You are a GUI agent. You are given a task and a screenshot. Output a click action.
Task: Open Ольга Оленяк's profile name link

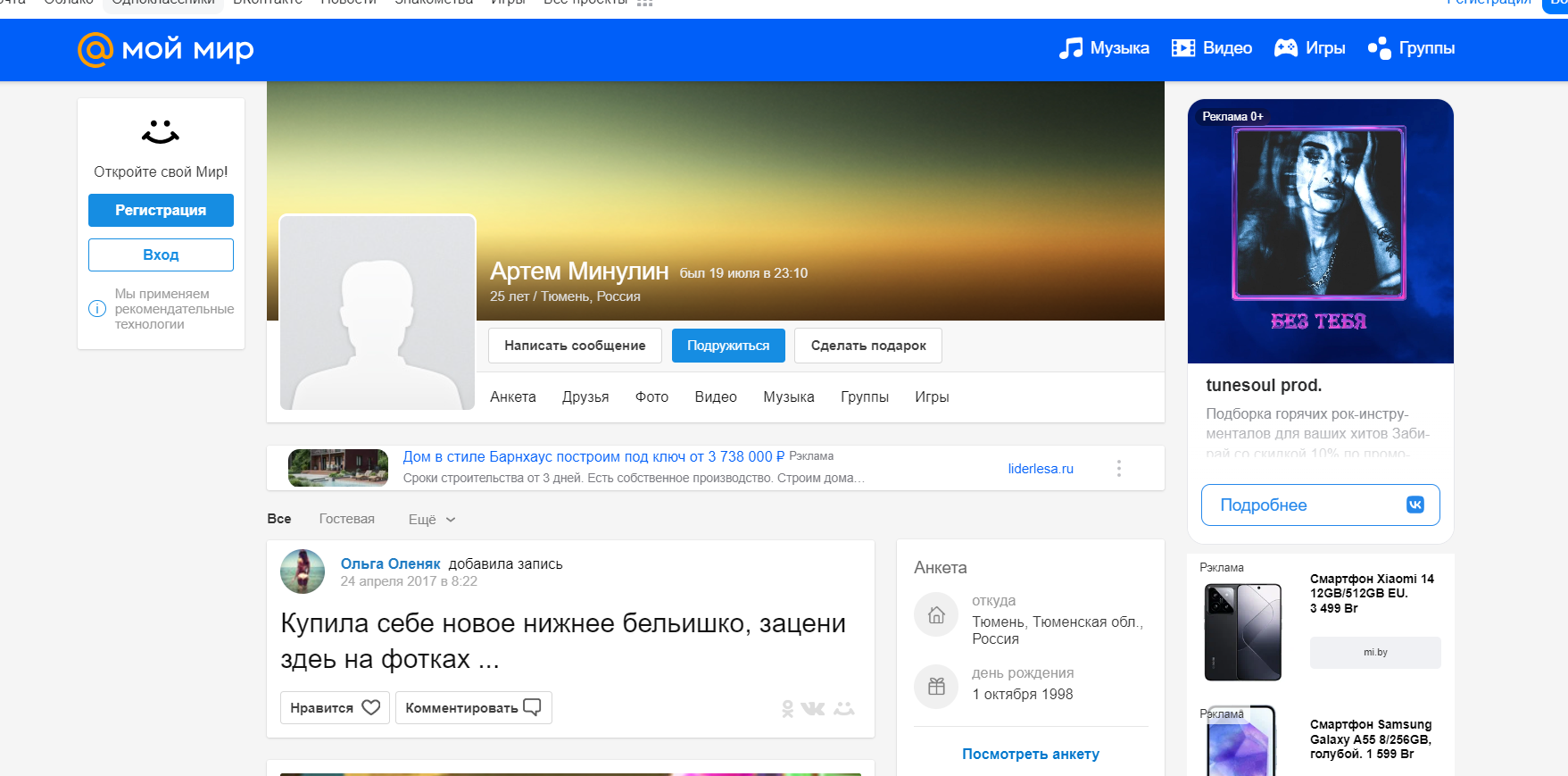point(391,563)
